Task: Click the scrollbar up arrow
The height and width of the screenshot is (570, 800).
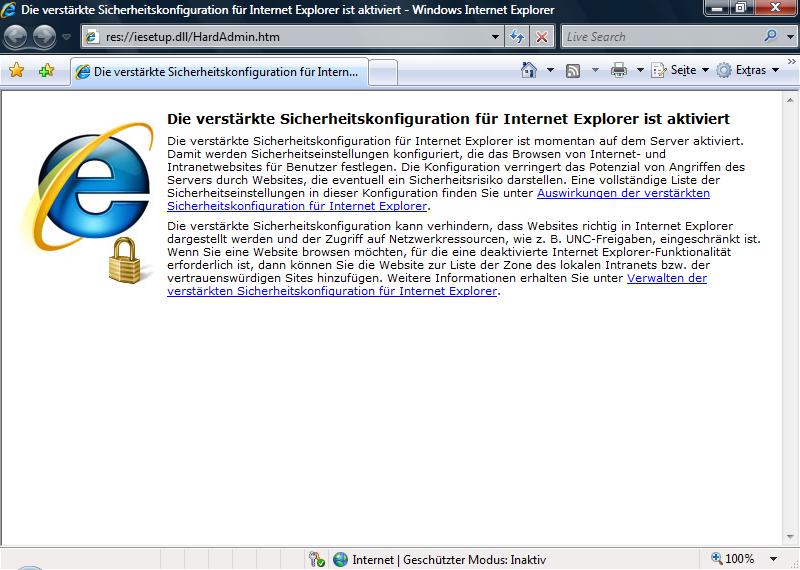Action: pyautogui.click(x=790, y=100)
